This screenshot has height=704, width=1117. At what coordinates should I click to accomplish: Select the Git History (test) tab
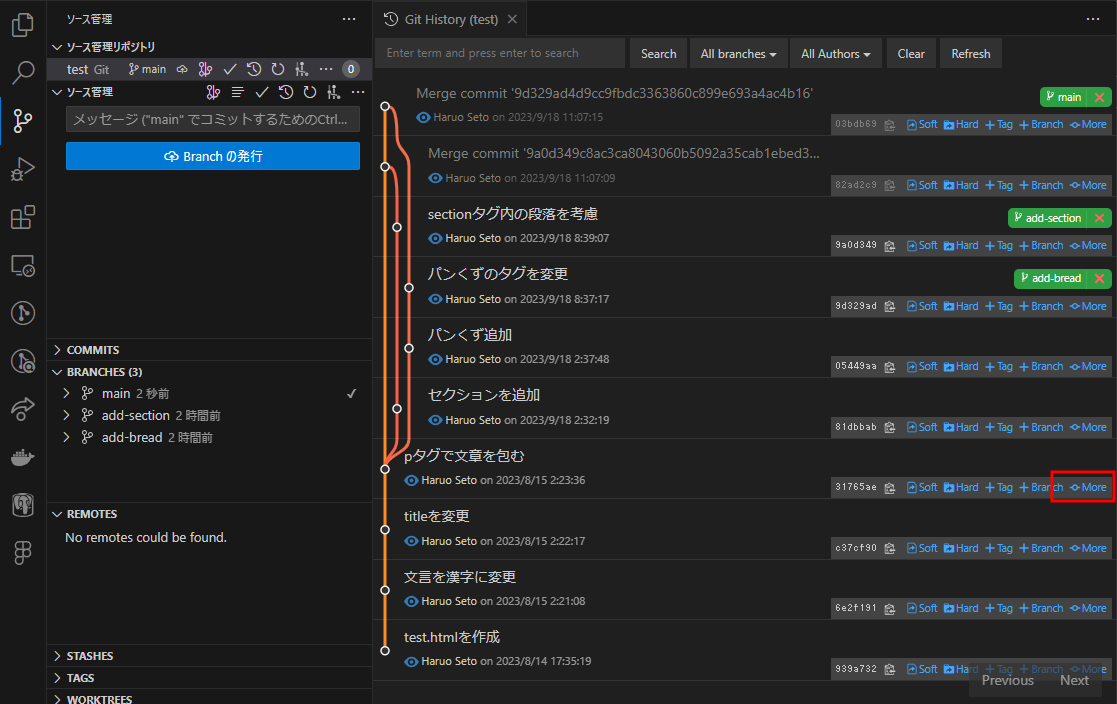pyautogui.click(x=450, y=19)
